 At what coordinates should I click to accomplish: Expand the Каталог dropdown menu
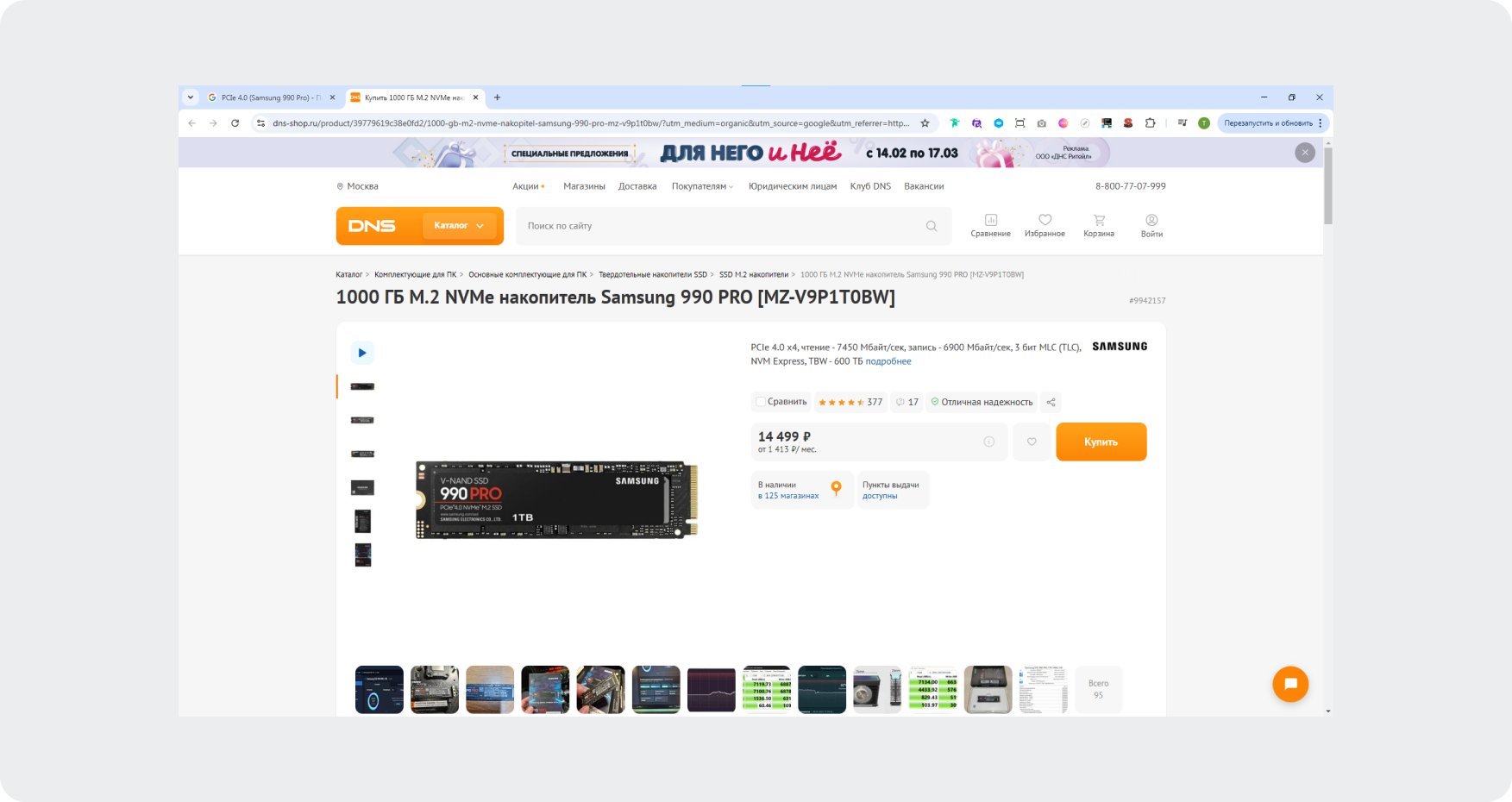459,226
